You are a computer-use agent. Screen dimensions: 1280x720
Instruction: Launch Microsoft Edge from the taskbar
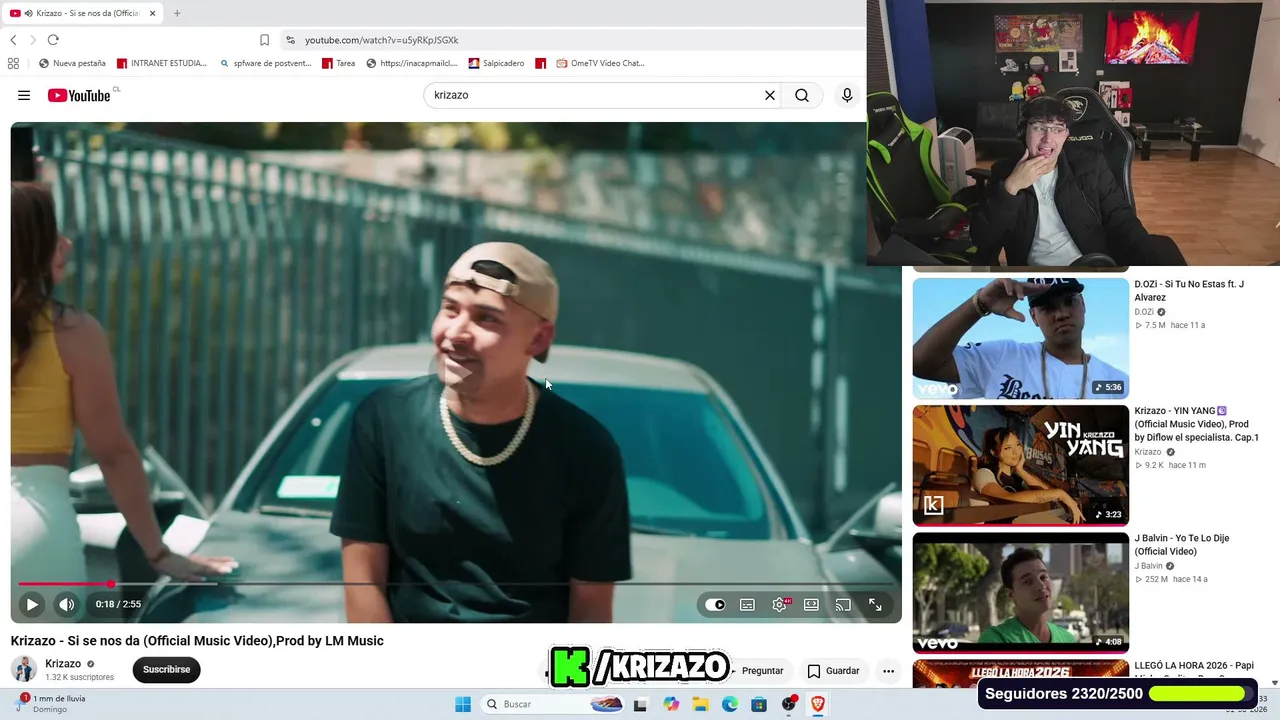coord(730,704)
